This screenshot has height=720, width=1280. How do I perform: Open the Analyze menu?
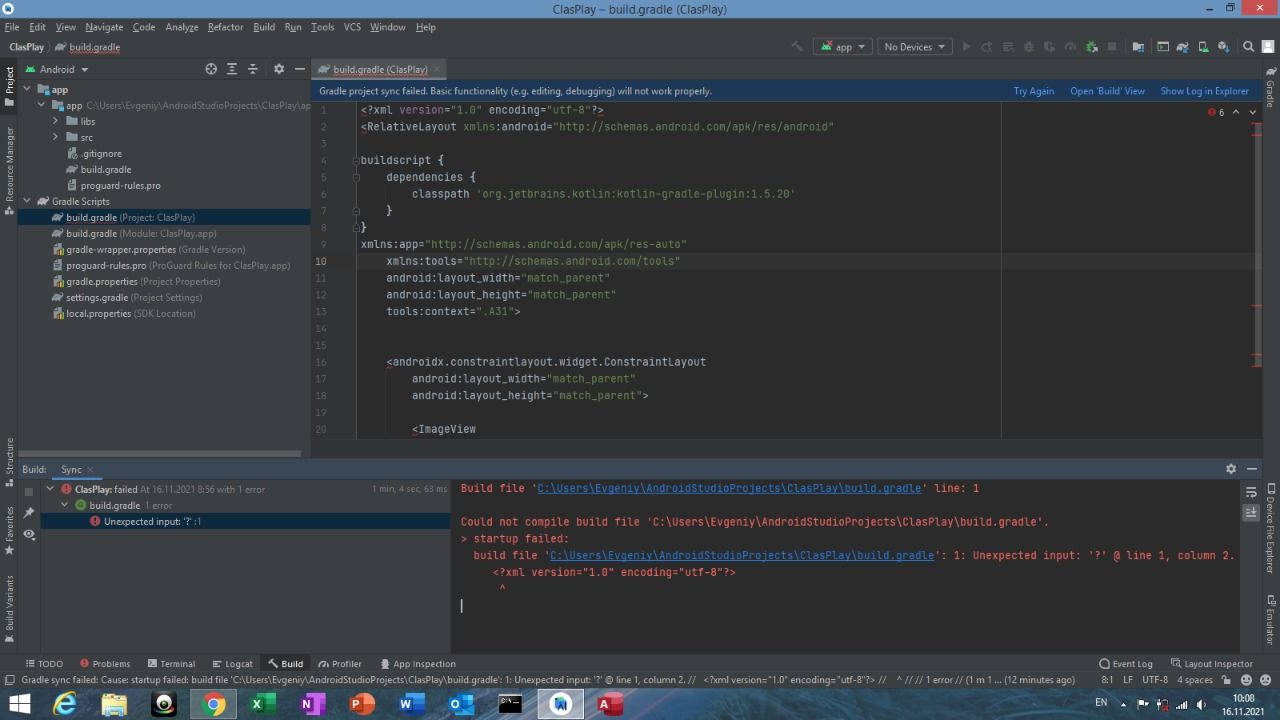click(181, 27)
